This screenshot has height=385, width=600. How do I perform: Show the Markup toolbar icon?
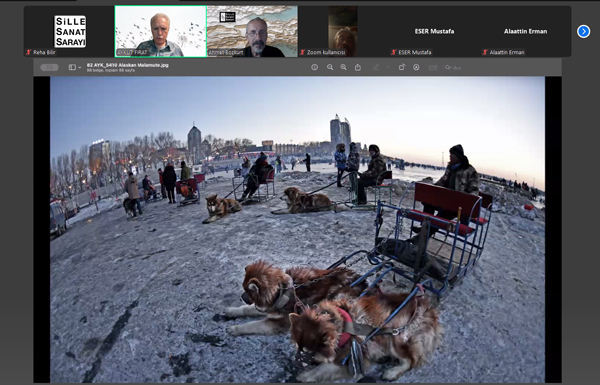(416, 67)
